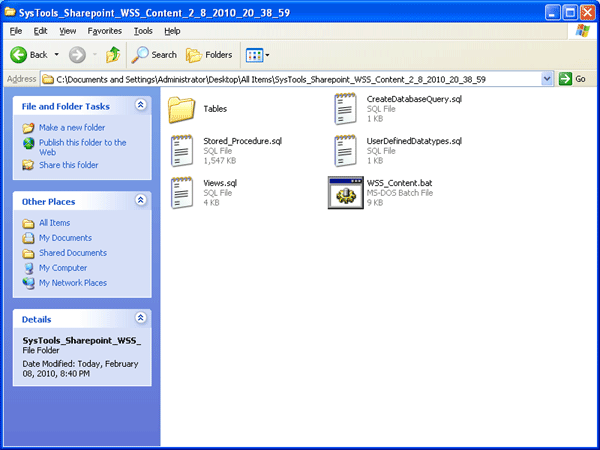This screenshot has width=600, height=450.
Task: Click the My Network Places icon
Action: click(28, 283)
